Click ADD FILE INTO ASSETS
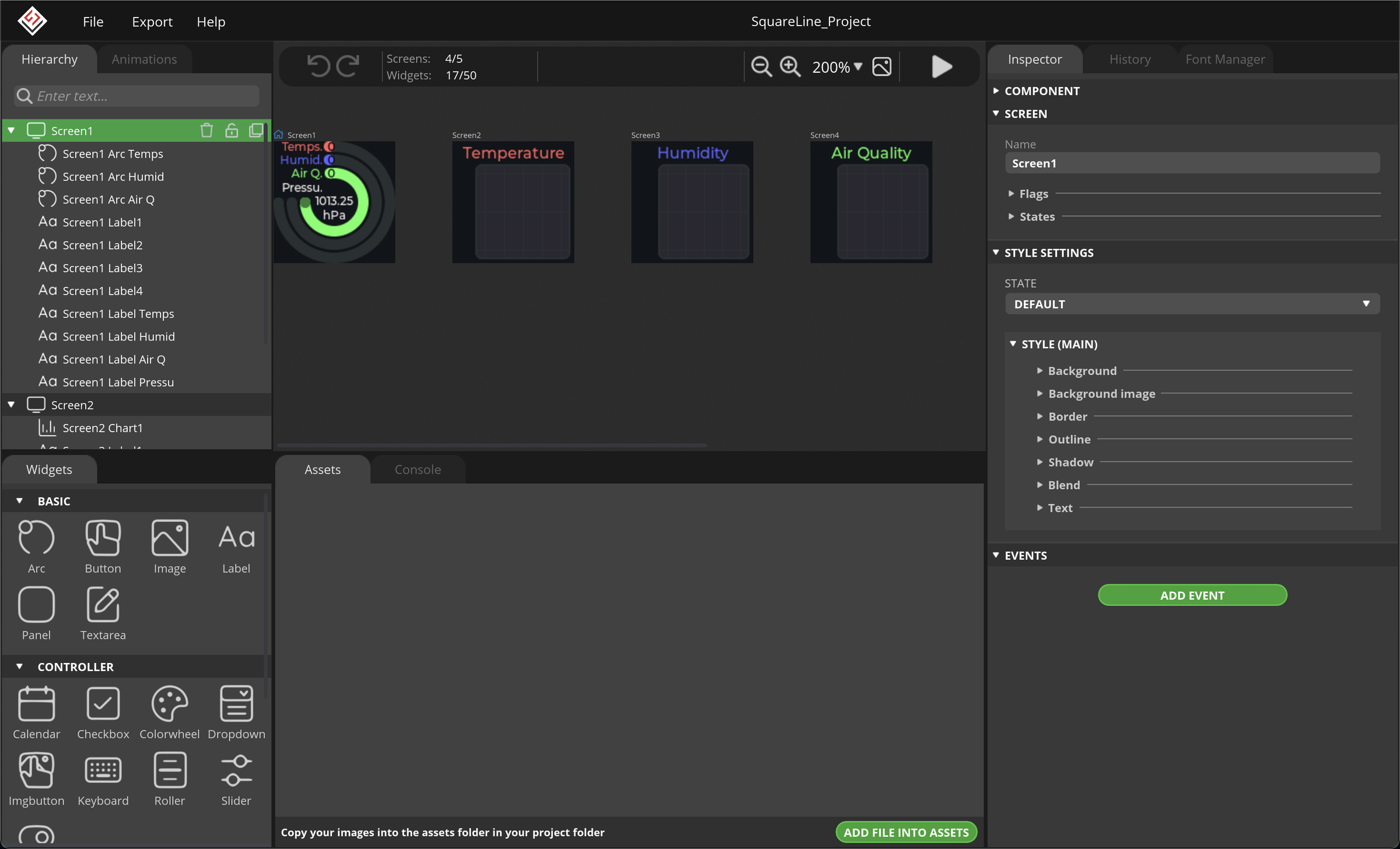Viewport: 1400px width, 849px height. pyautogui.click(x=906, y=832)
